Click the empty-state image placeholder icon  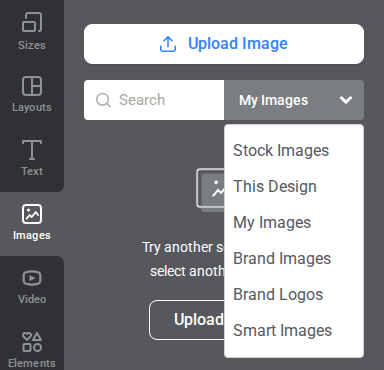(211, 189)
